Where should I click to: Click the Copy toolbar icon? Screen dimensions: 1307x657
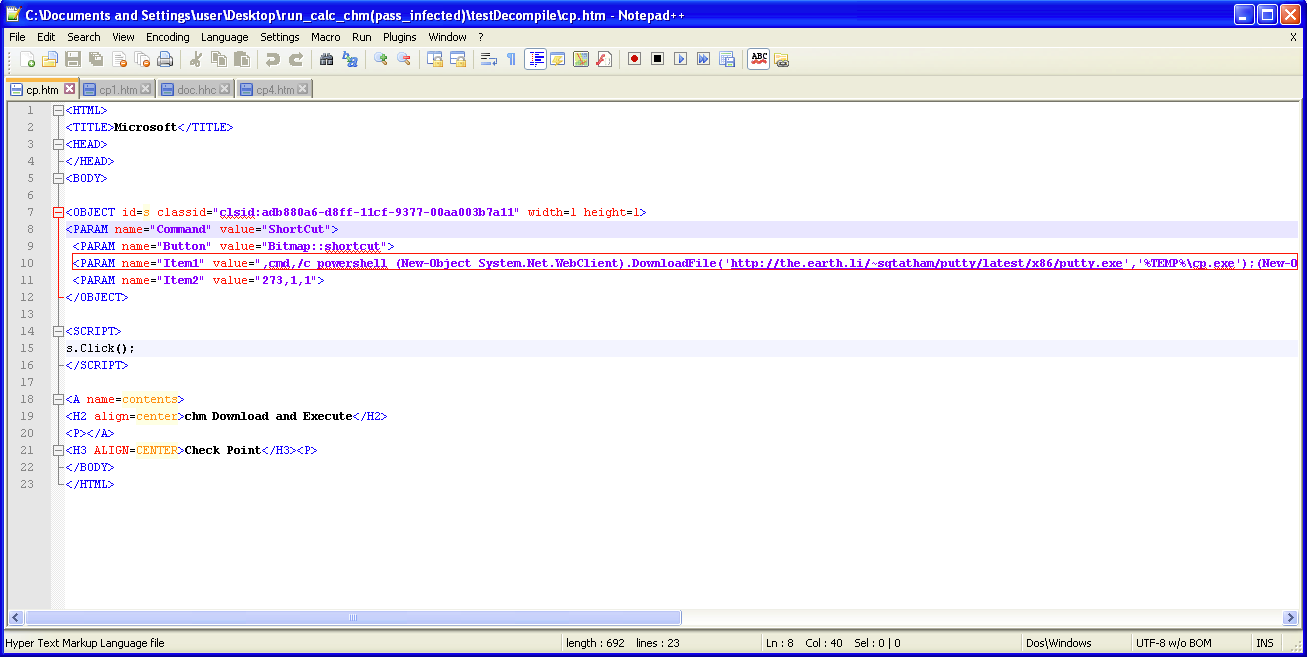(x=219, y=59)
